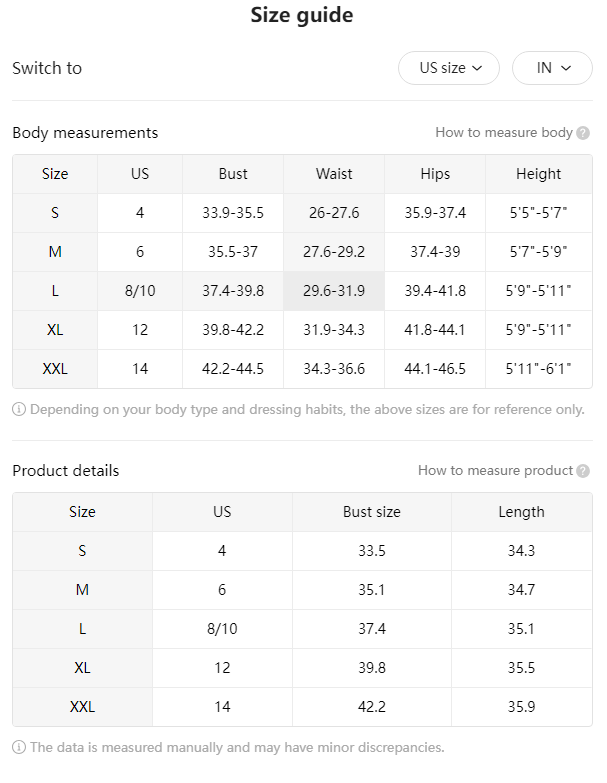
Task: Open the How to measure body link
Action: point(504,132)
